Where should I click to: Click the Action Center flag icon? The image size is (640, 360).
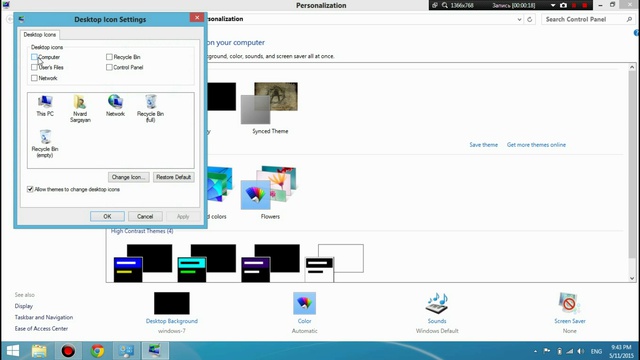[547, 351]
